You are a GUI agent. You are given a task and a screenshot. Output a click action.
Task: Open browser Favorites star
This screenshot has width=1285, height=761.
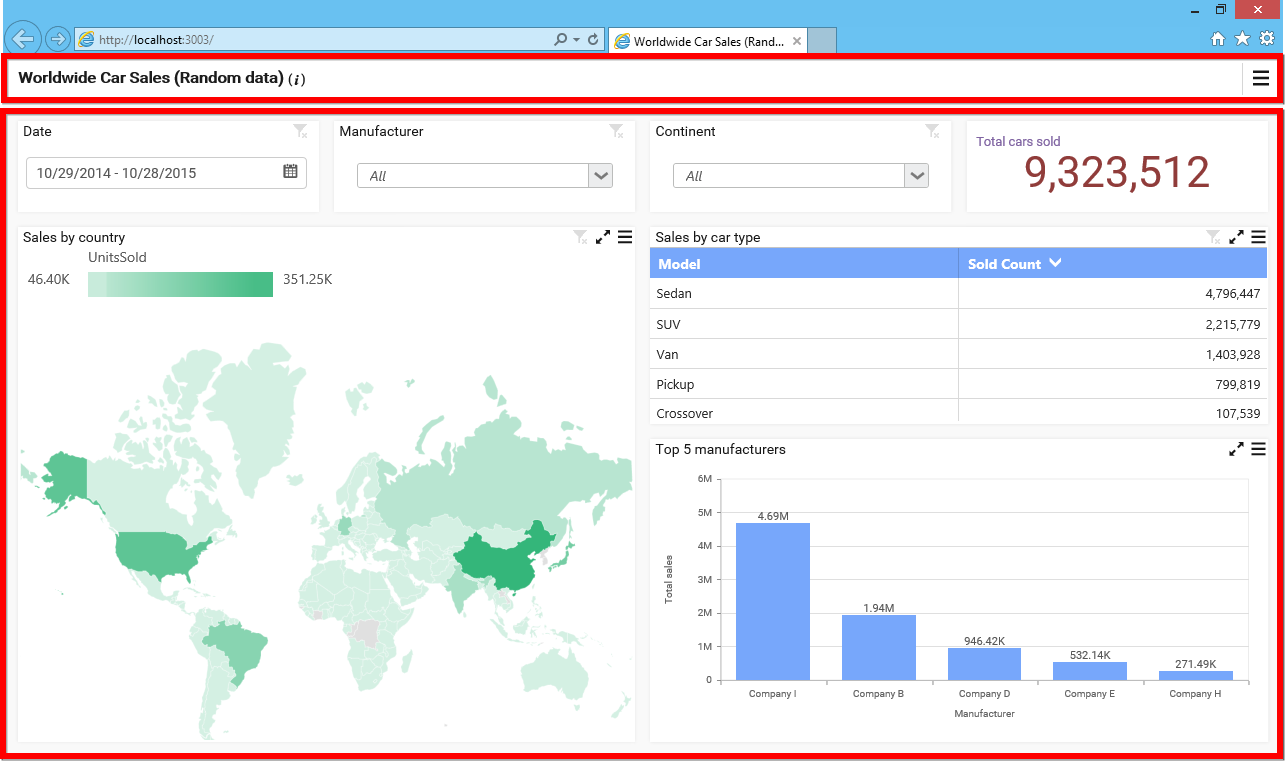point(1242,39)
